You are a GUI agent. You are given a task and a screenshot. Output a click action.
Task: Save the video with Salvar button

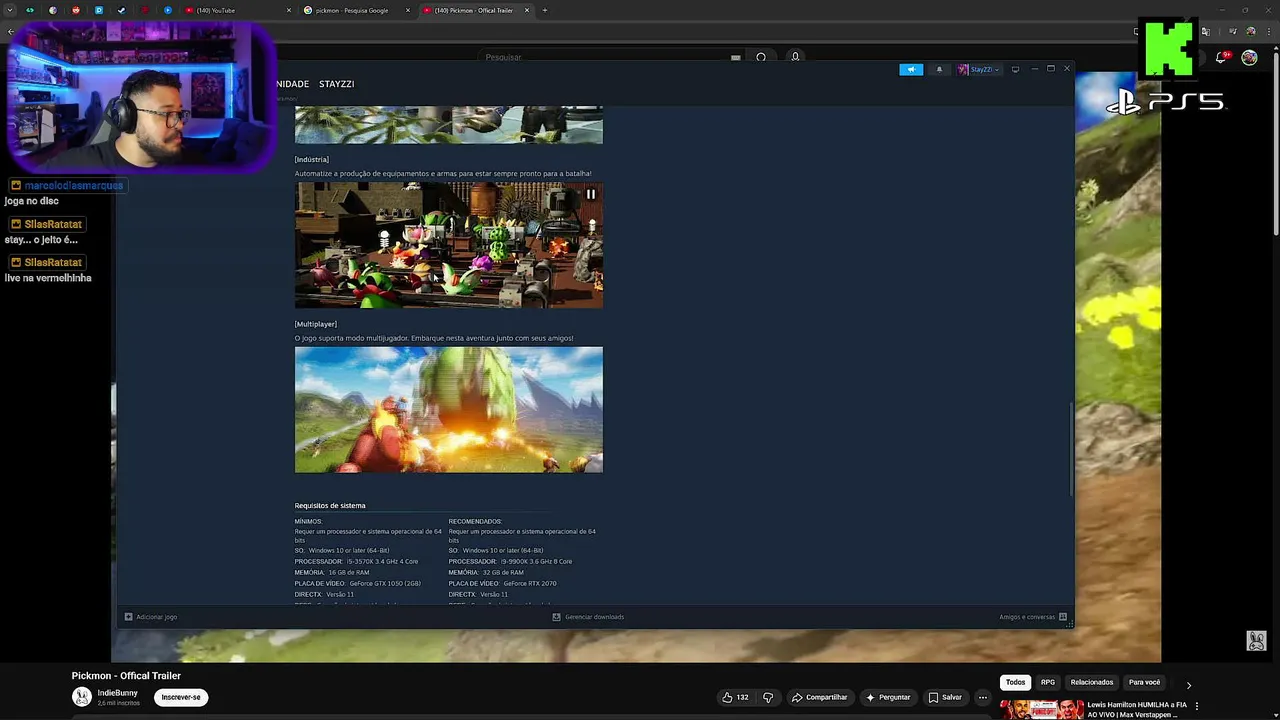(945, 697)
